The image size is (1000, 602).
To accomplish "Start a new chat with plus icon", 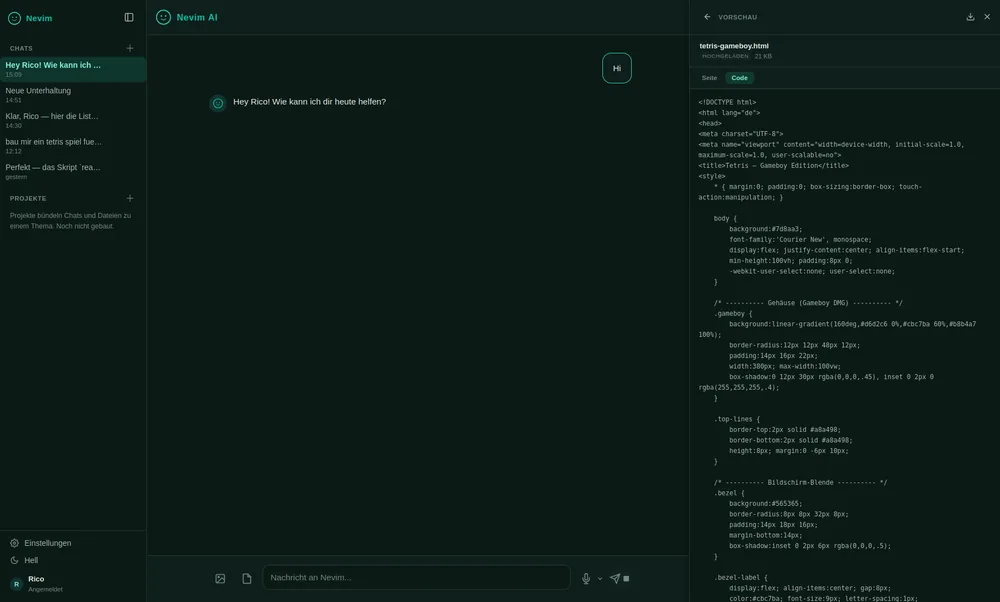I will tap(130, 48).
